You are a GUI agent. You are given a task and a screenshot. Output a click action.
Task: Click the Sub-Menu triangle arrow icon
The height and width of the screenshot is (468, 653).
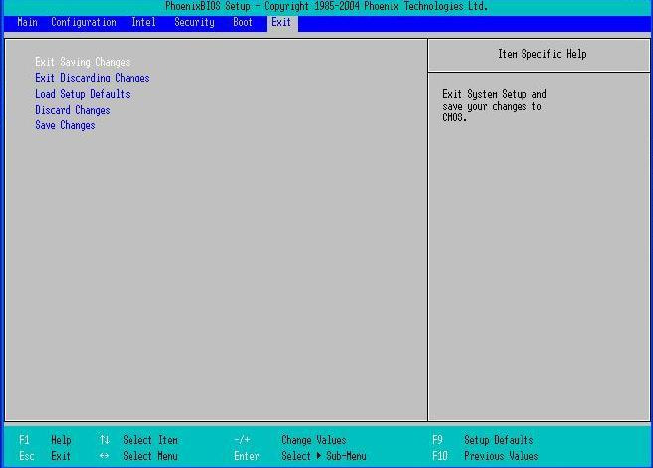pyautogui.click(x=319, y=456)
